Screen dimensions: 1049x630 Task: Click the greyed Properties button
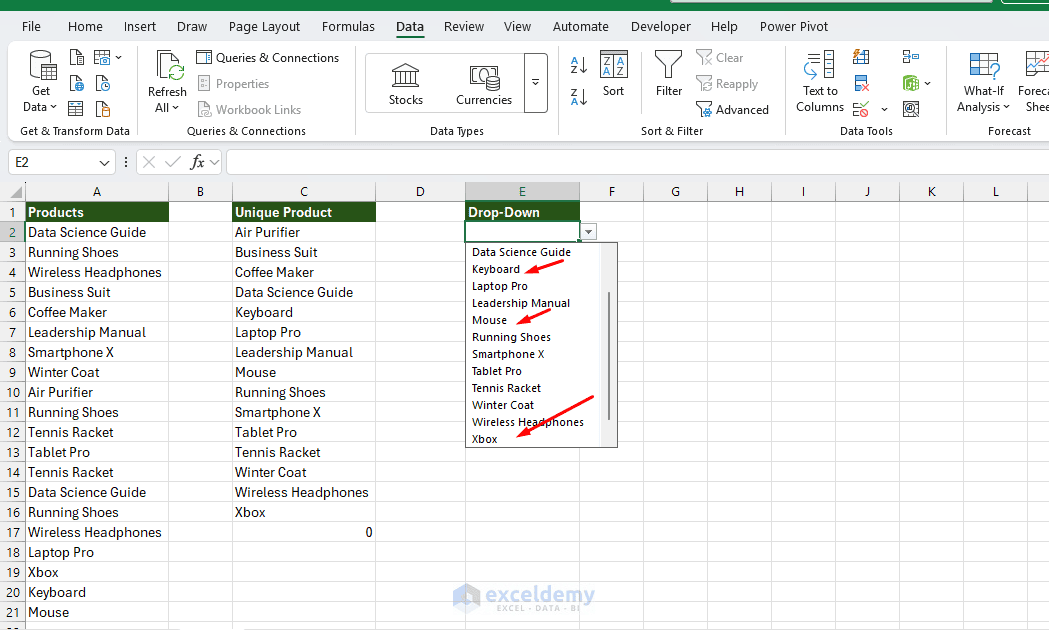[x=233, y=84]
